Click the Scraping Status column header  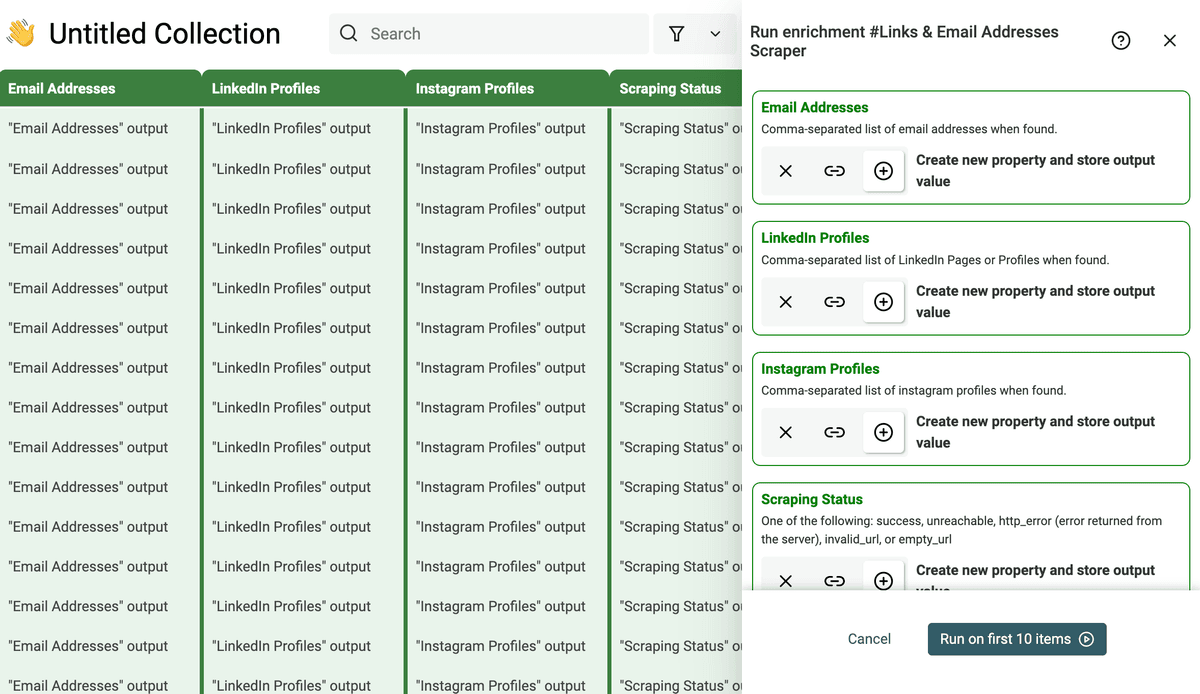[676, 88]
